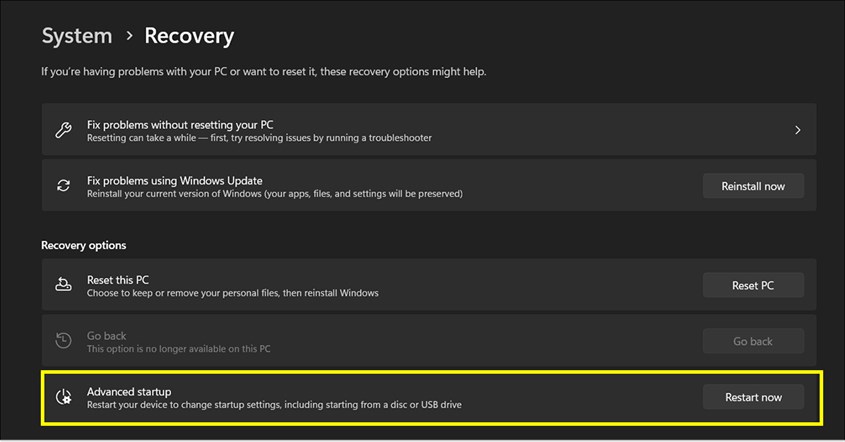Image resolution: width=845 pixels, height=442 pixels.
Task: Click the "Recovery options" section header
Action: [x=84, y=245]
